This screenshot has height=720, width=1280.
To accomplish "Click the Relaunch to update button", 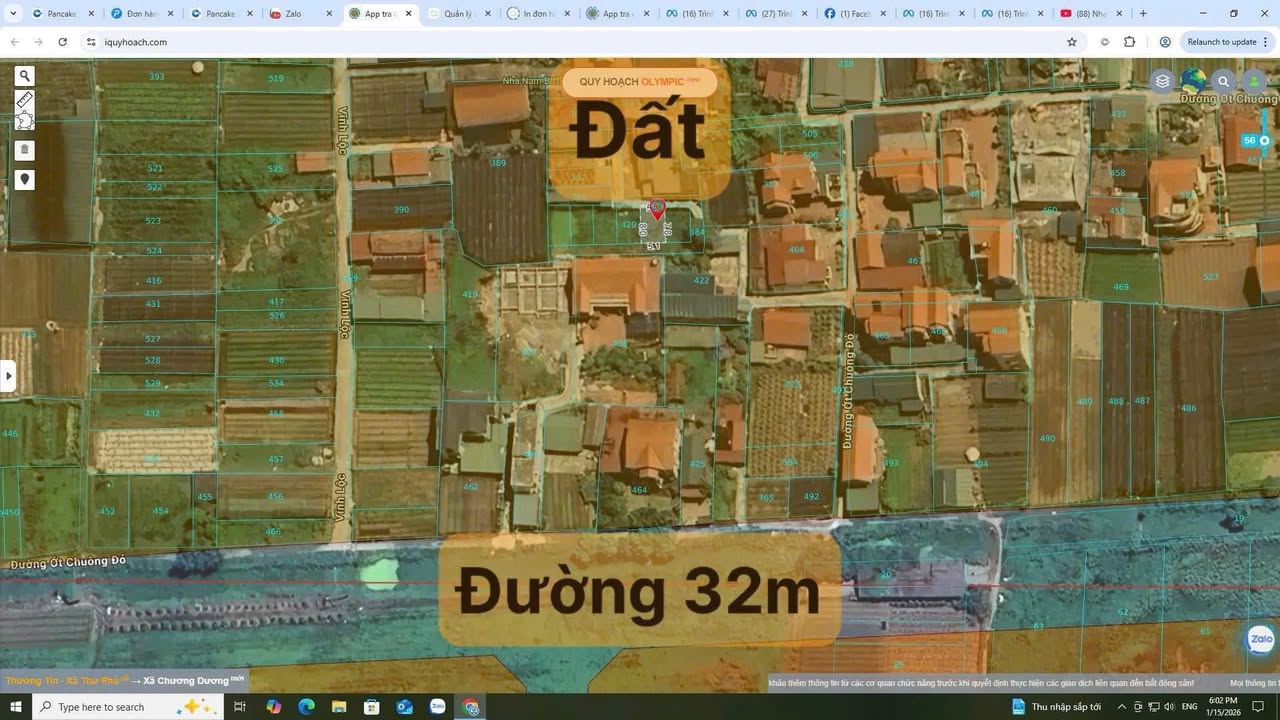I will [x=1221, y=42].
